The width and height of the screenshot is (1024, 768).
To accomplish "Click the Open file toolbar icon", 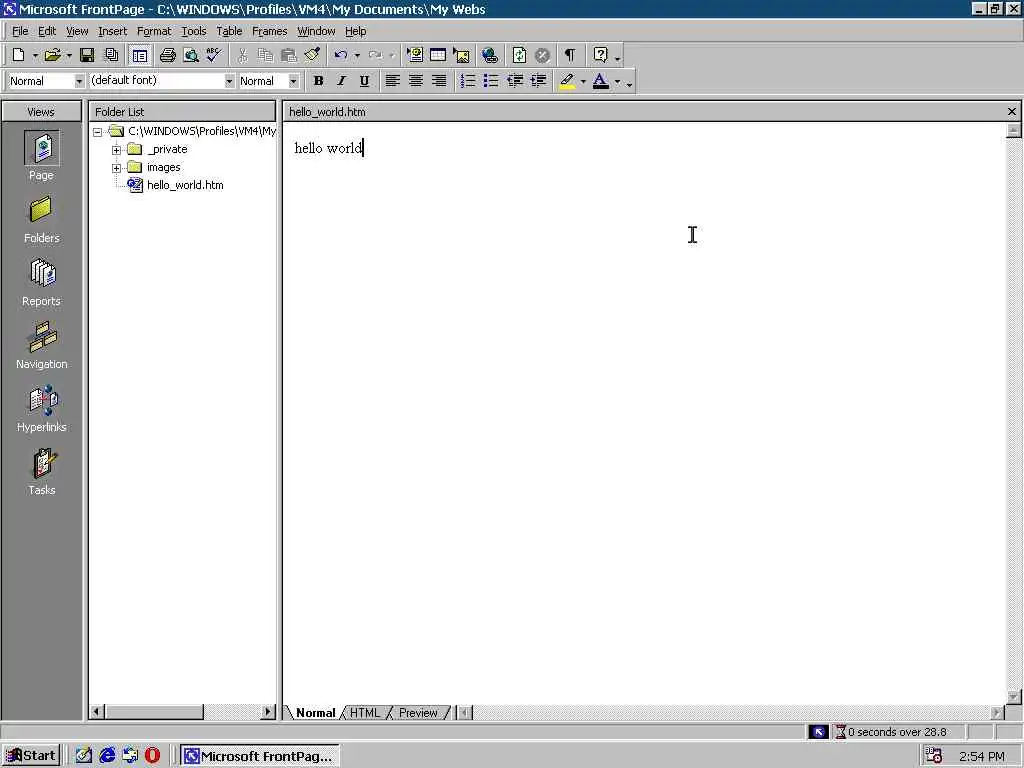I will click(52, 56).
